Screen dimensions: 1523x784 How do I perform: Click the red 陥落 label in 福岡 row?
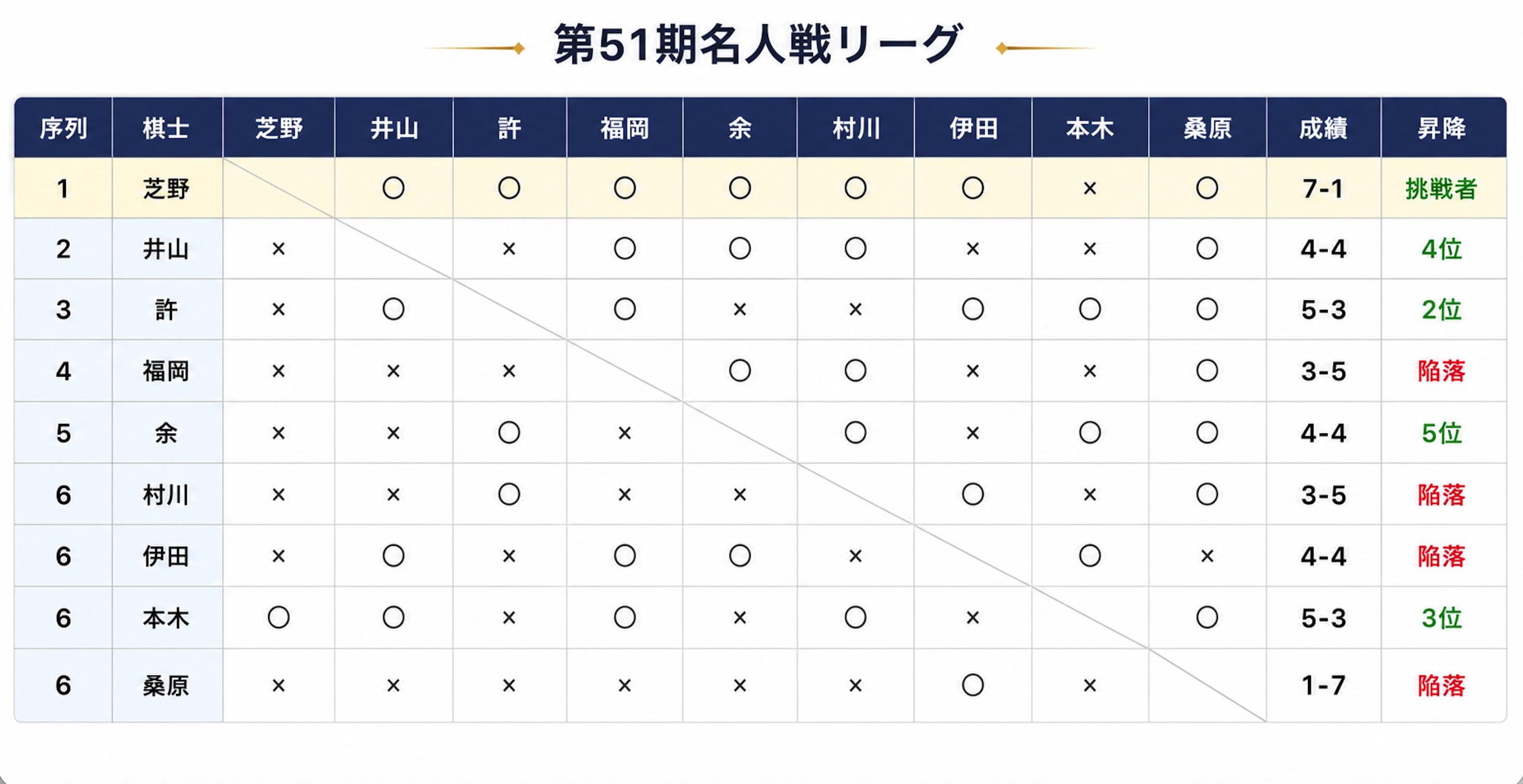(1441, 371)
